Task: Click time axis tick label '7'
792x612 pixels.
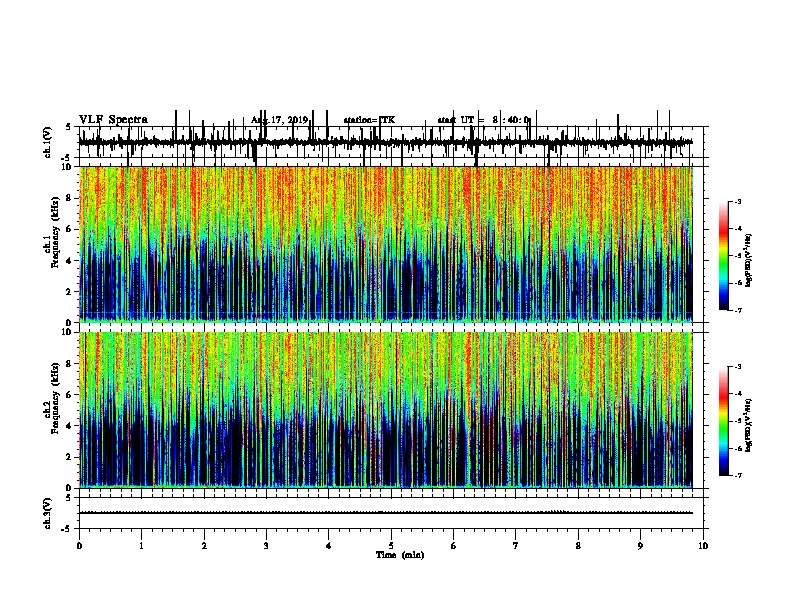Action: (516, 546)
